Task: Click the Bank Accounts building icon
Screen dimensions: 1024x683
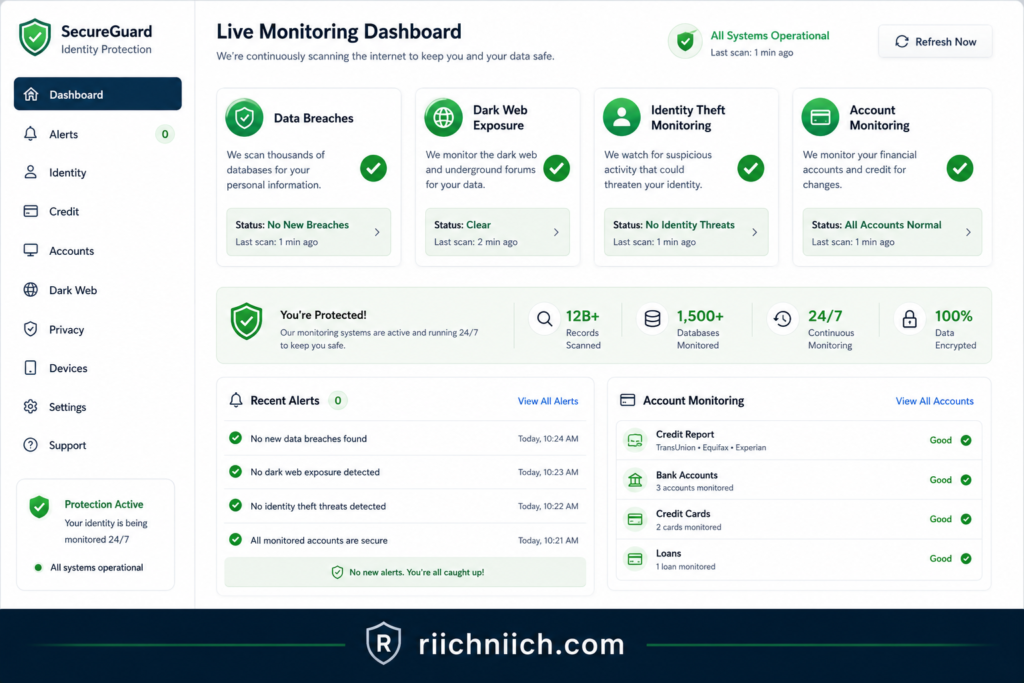Action: click(x=635, y=480)
